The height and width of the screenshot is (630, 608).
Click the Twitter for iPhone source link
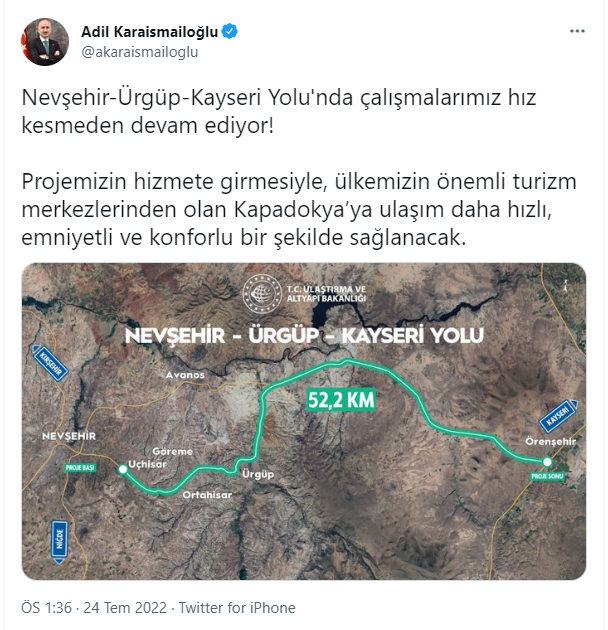[x=237, y=608]
